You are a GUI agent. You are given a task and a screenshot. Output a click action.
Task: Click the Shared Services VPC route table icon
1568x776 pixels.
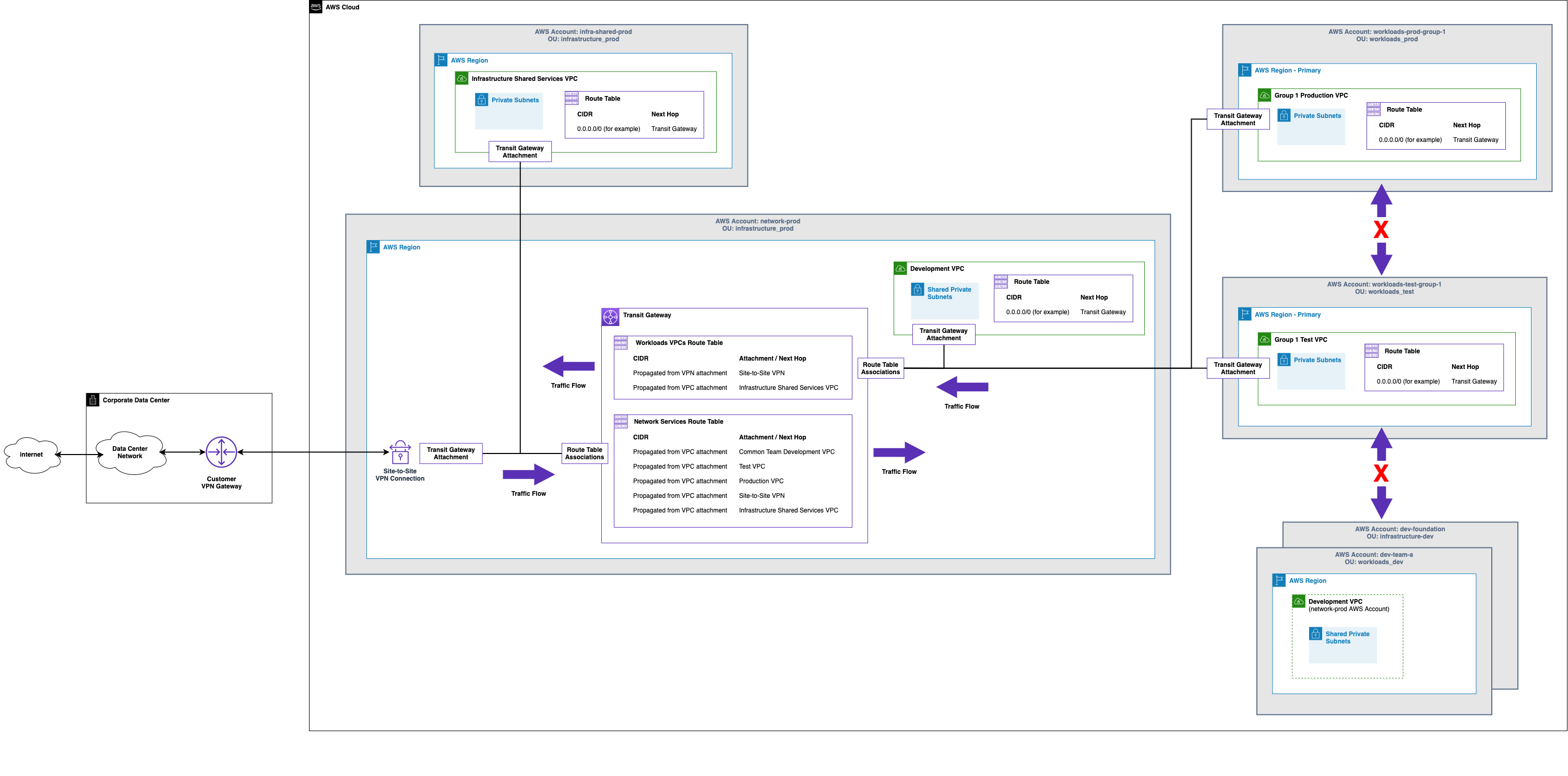point(572,99)
